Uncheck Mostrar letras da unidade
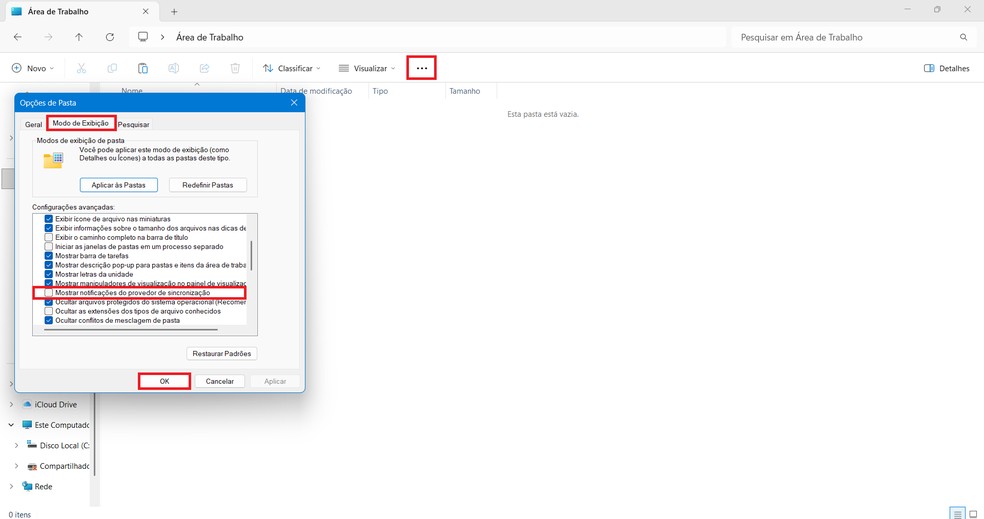The image size is (984, 519). pos(49,274)
